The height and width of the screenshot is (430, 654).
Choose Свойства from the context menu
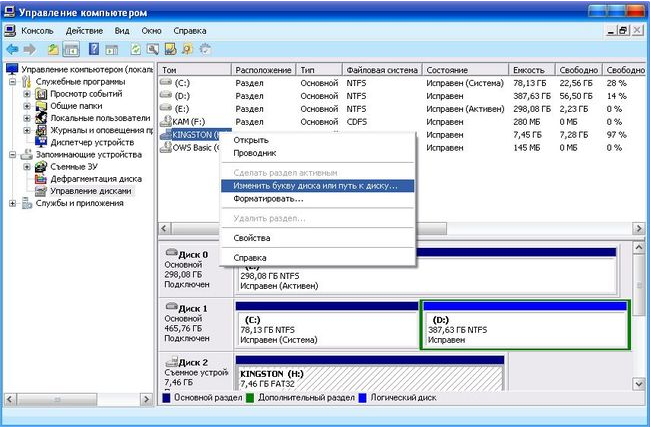click(x=252, y=238)
